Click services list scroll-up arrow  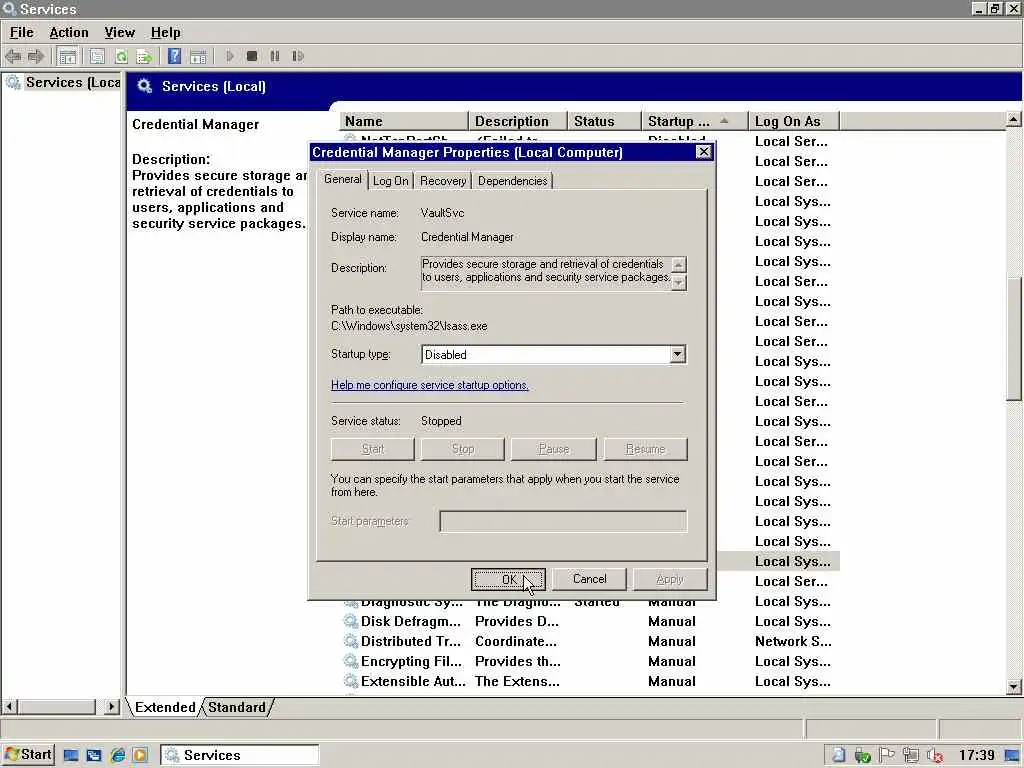point(1013,120)
